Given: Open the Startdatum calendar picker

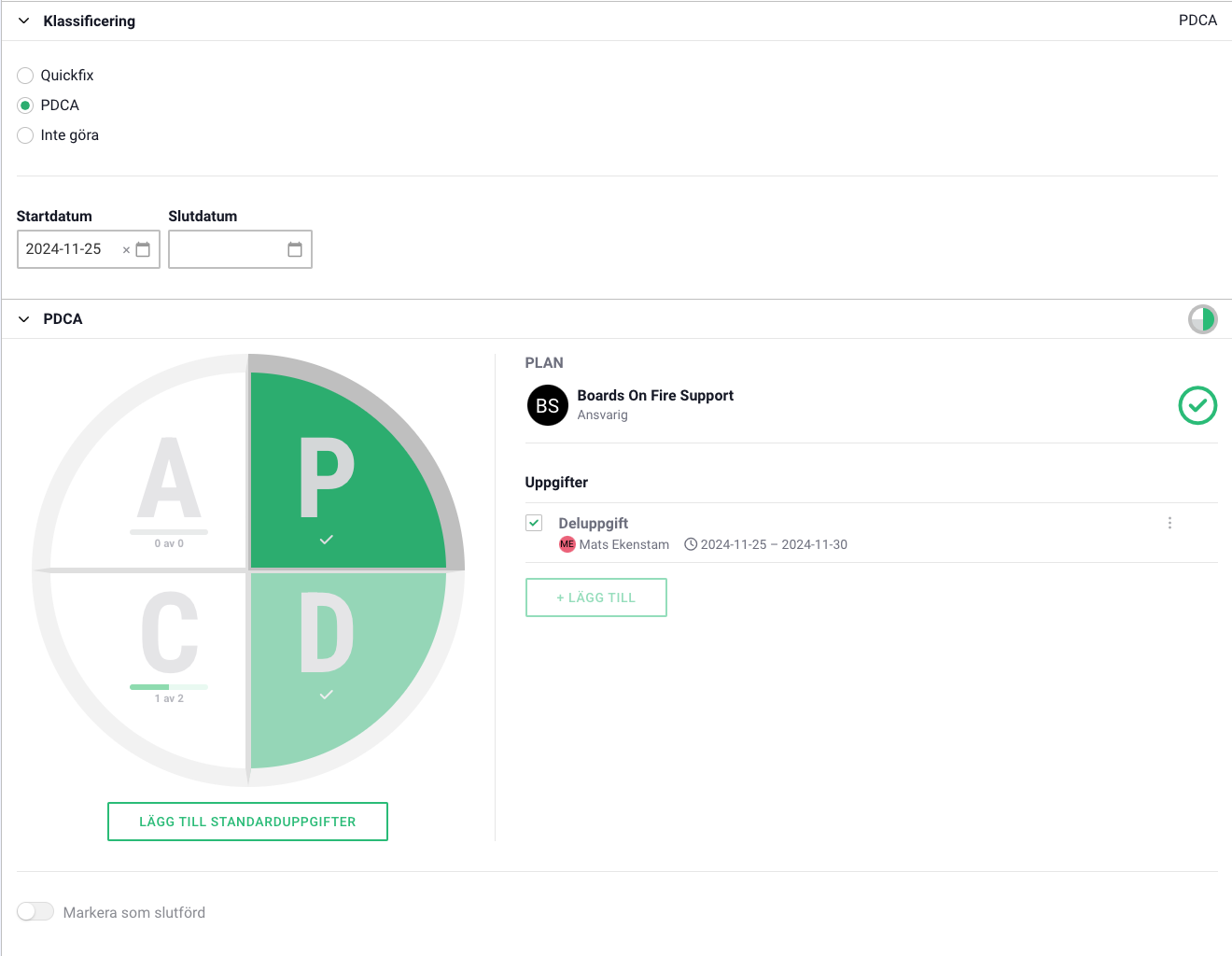Looking at the screenshot, I should pos(143,249).
